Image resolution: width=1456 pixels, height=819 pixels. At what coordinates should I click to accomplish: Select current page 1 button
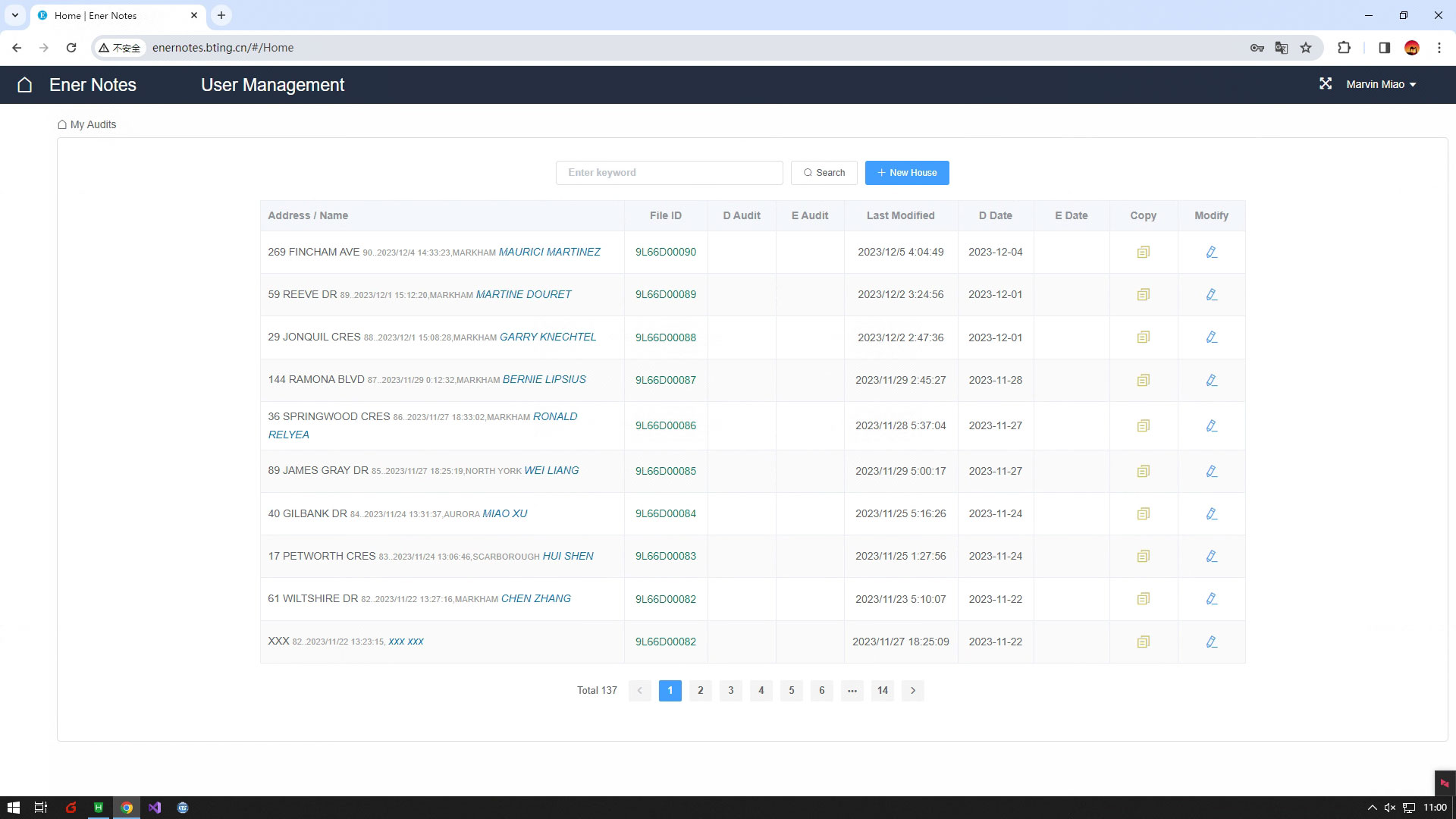670,691
